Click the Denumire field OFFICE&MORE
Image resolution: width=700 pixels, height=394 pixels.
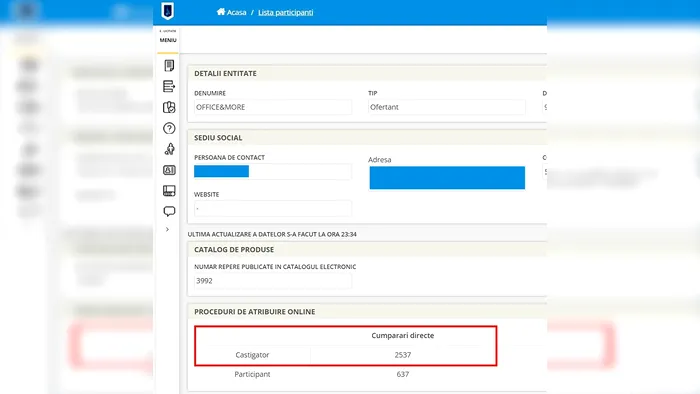pyautogui.click(x=273, y=107)
